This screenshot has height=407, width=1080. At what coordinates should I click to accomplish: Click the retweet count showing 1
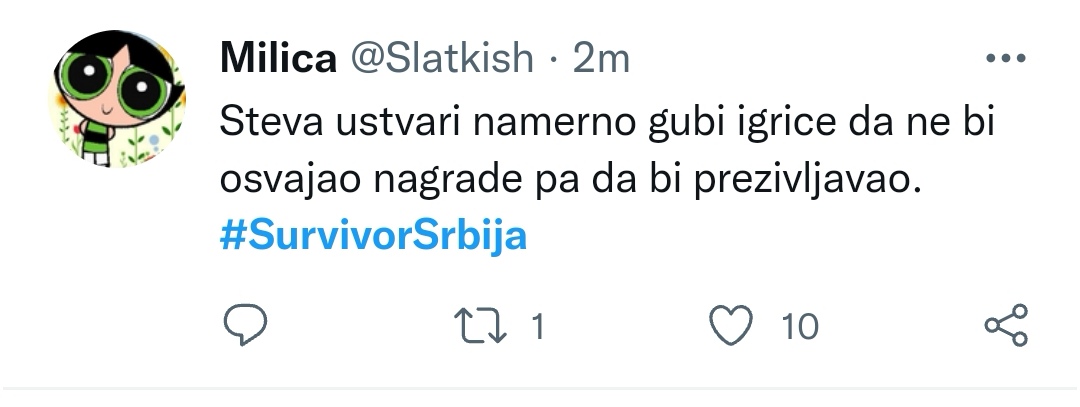click(539, 326)
